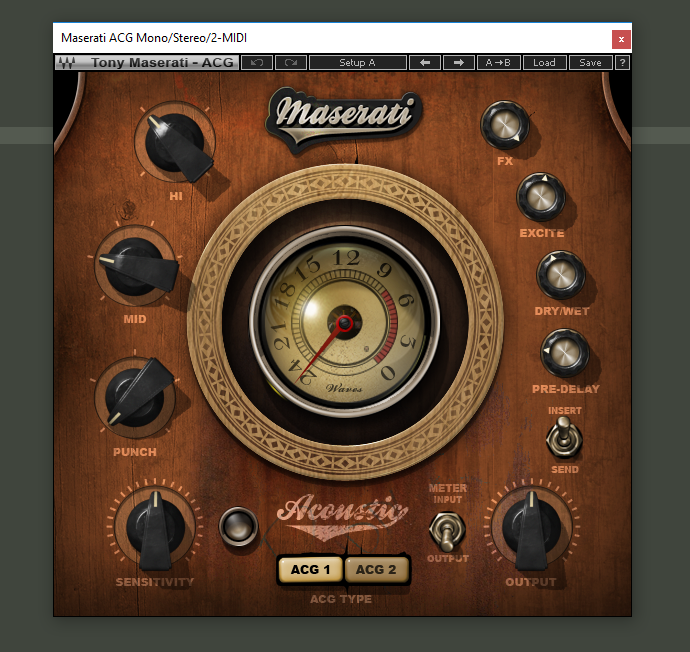The height and width of the screenshot is (652, 690).
Task: Click the FX knob
Action: (505, 125)
